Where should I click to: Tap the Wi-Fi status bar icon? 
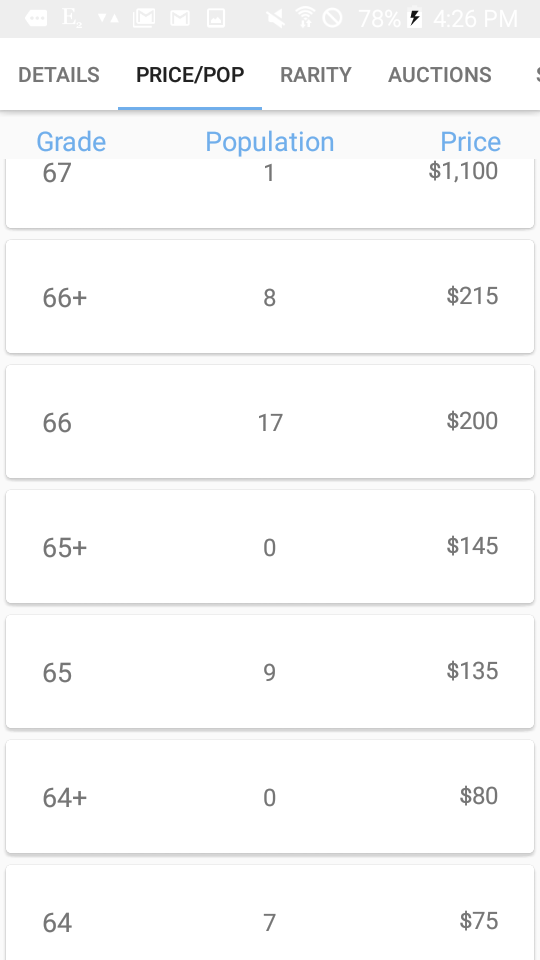(x=305, y=18)
